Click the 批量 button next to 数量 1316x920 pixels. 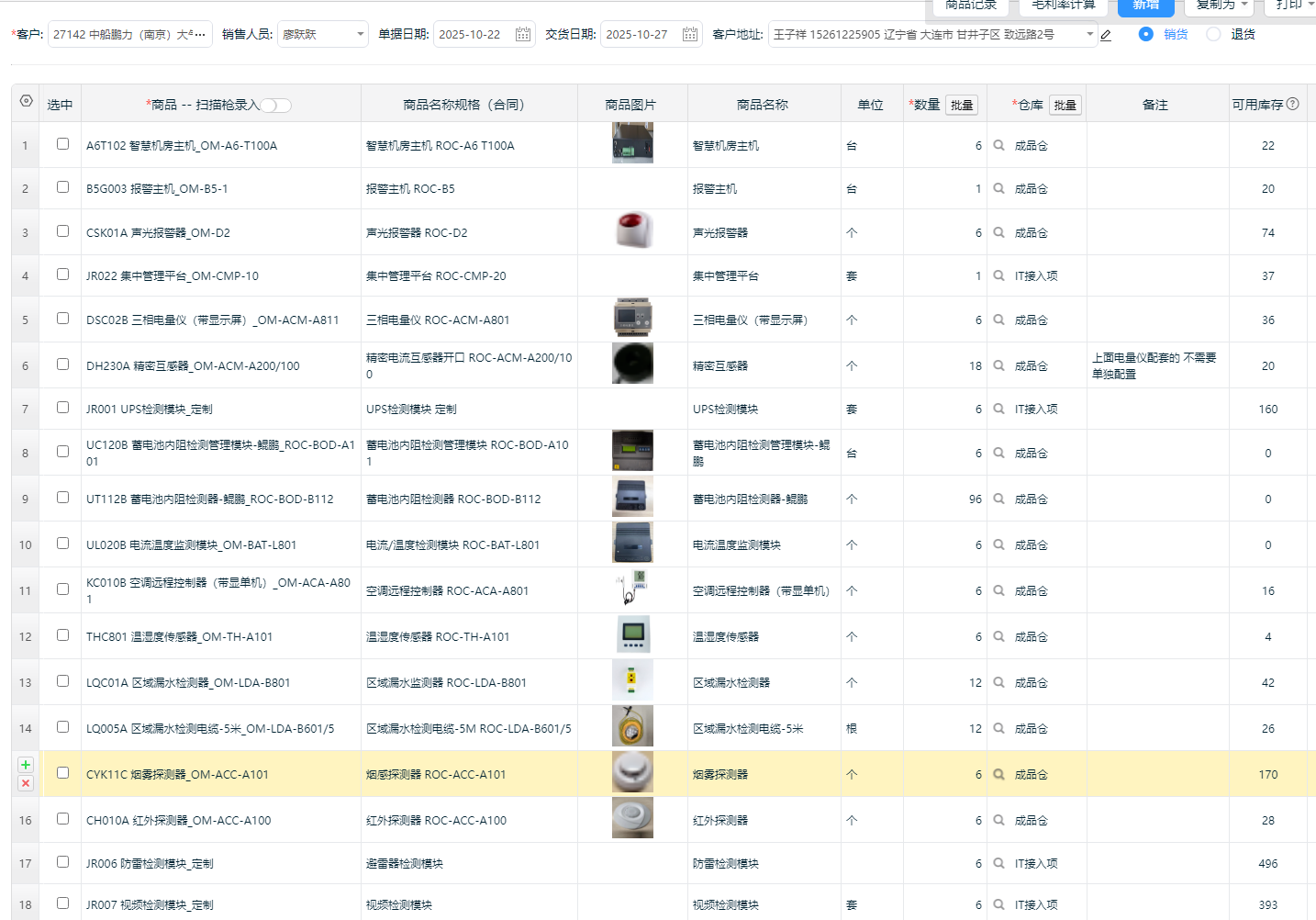(x=962, y=105)
